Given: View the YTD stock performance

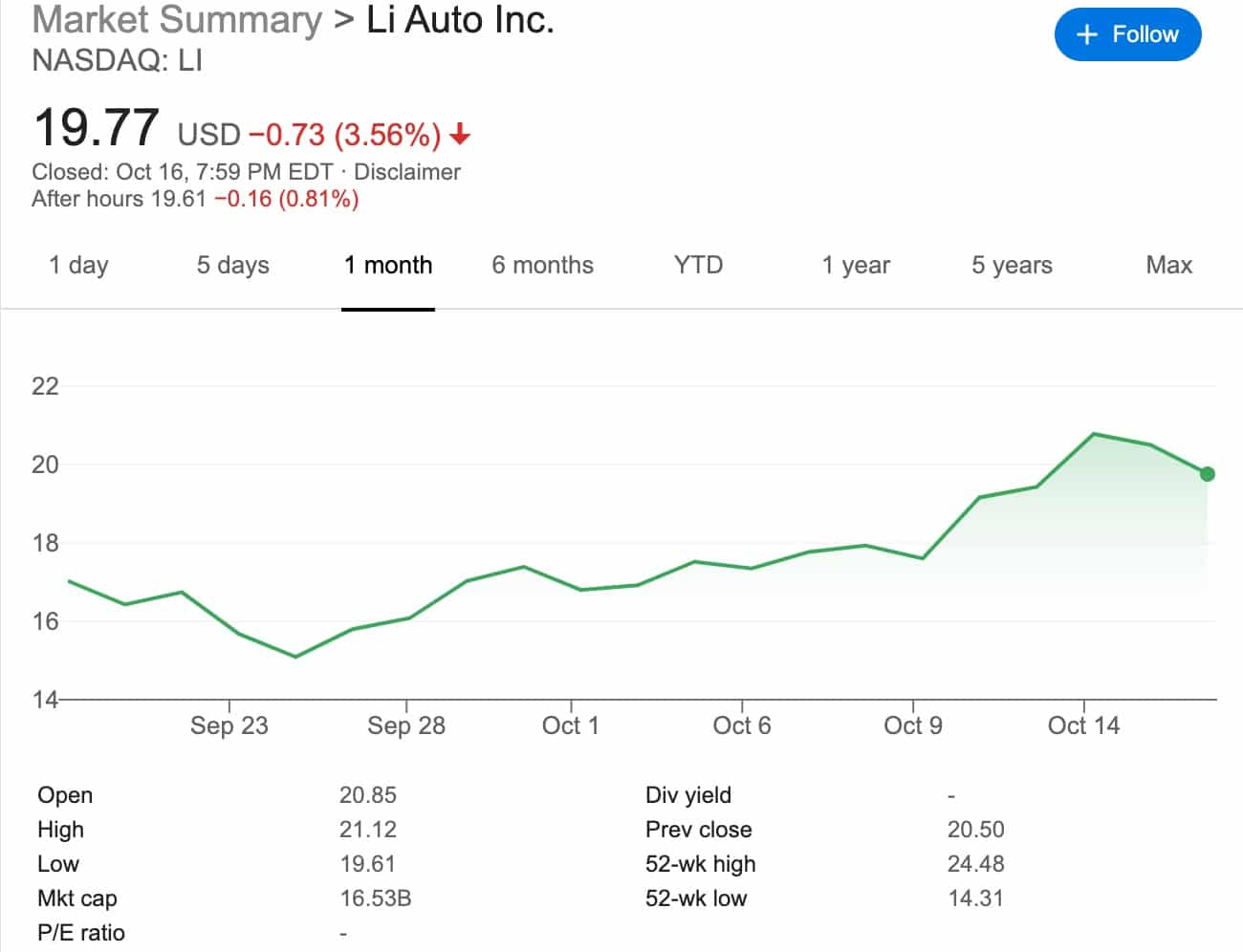Looking at the screenshot, I should (x=698, y=265).
